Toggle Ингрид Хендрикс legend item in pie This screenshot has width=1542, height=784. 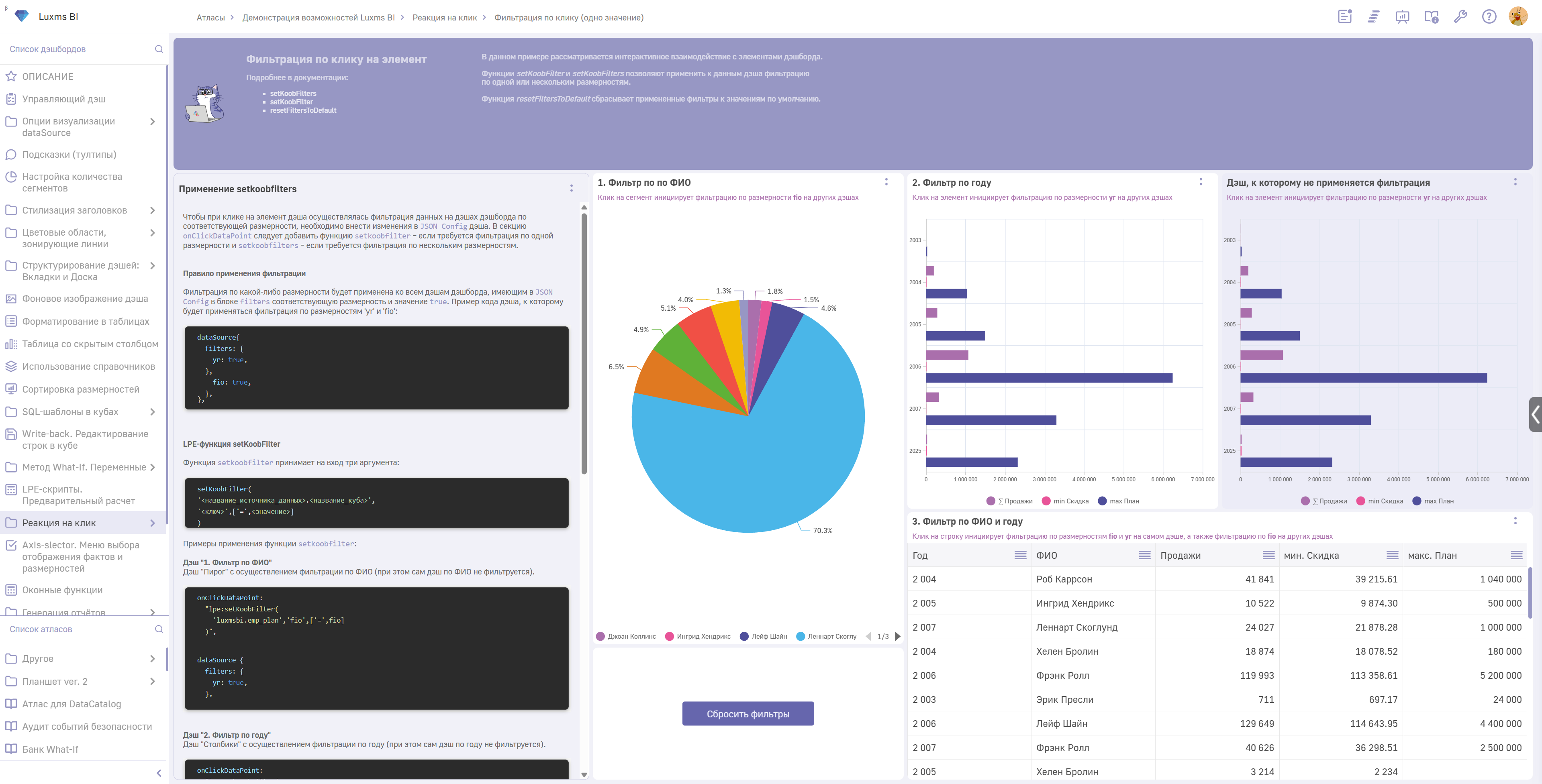point(698,636)
